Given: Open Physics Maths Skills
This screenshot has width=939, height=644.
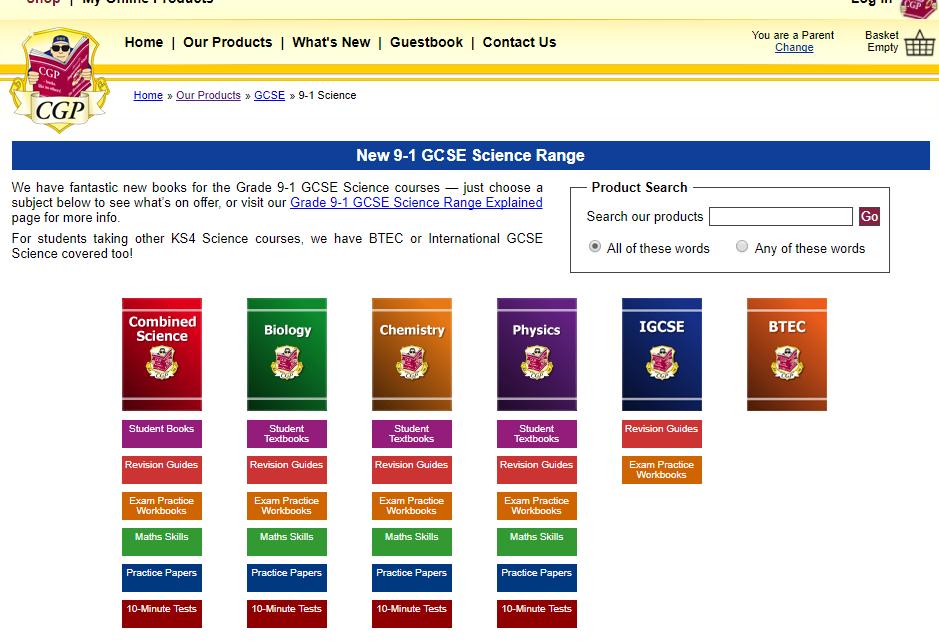Looking at the screenshot, I should click(537, 542).
